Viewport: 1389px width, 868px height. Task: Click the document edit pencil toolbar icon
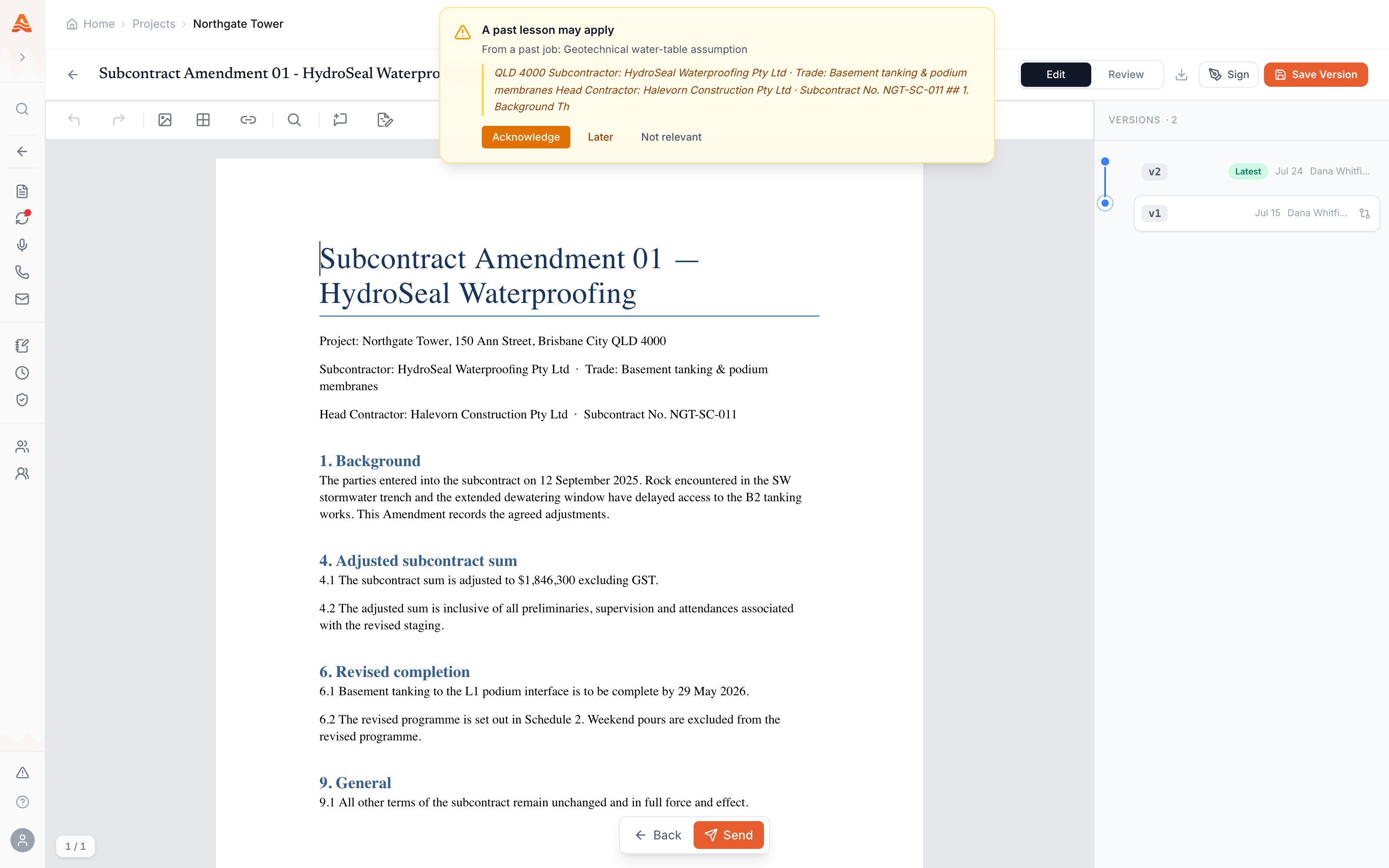click(385, 120)
